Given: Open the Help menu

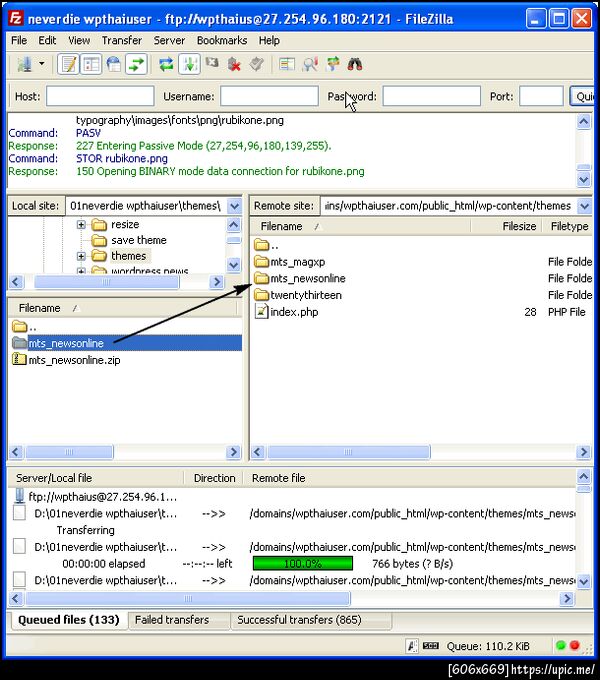Looking at the screenshot, I should click(x=269, y=40).
